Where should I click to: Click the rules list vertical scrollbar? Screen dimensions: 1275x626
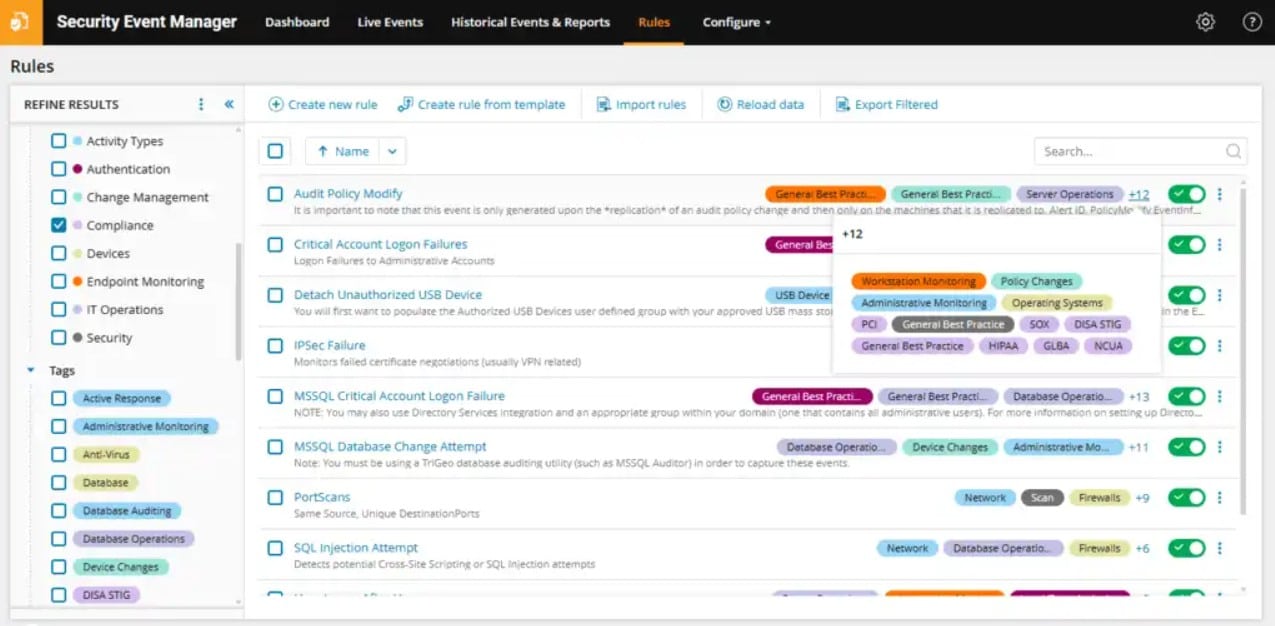point(1243,350)
